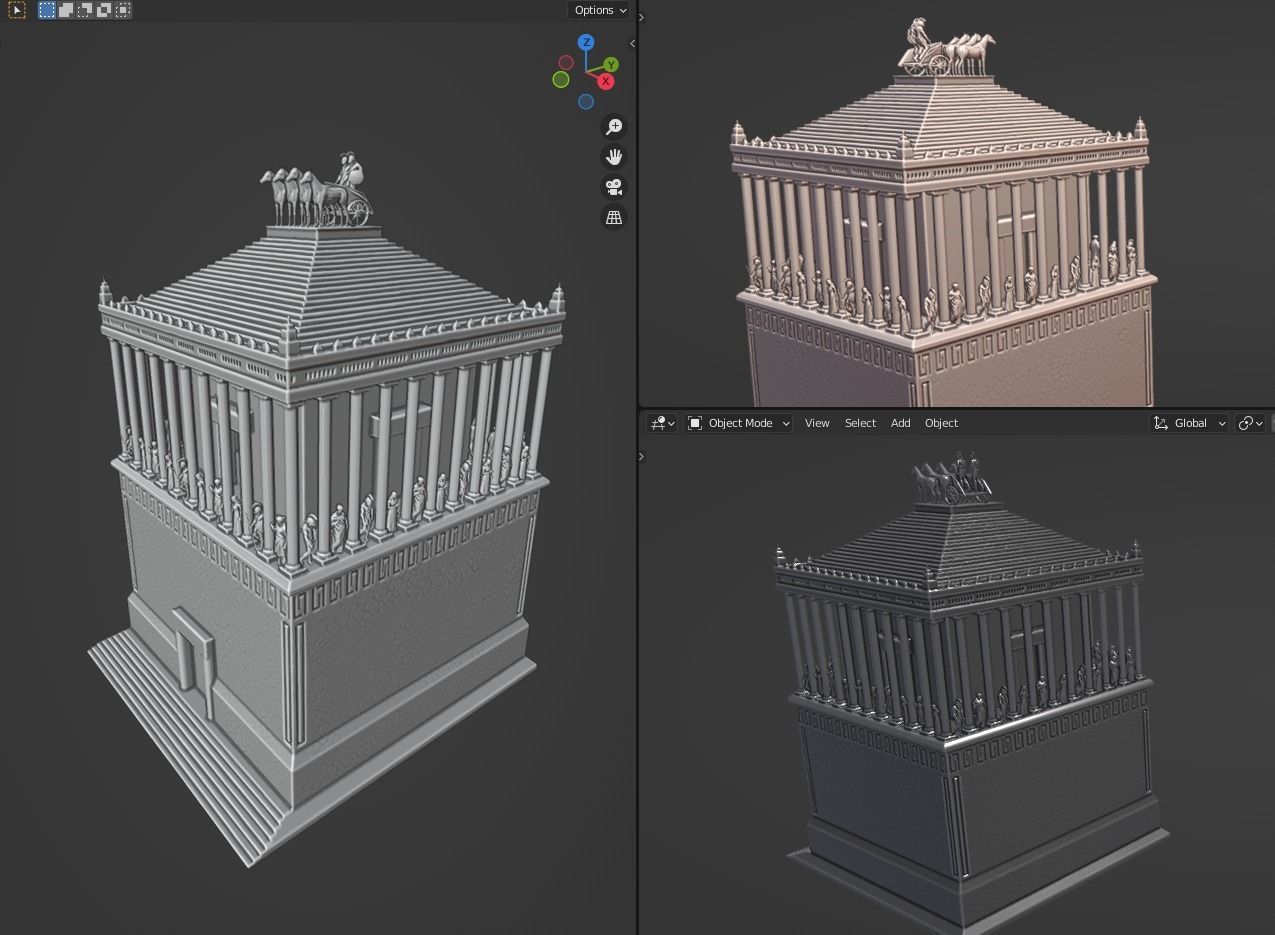This screenshot has width=1275, height=935.
Task: Choose the Intersect selection mode
Action: 123,10
